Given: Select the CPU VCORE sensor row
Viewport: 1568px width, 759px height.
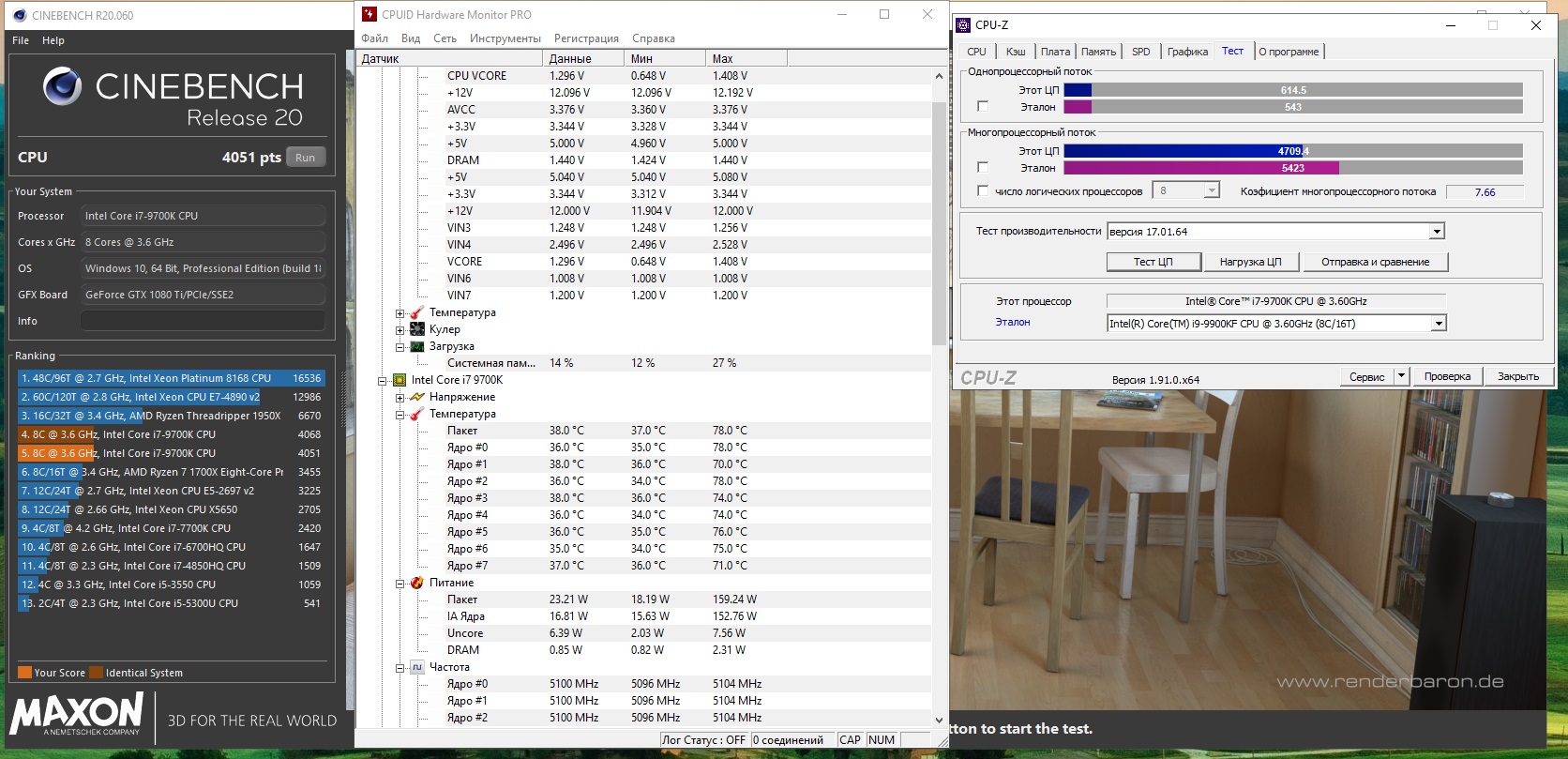Looking at the screenshot, I should (644, 76).
